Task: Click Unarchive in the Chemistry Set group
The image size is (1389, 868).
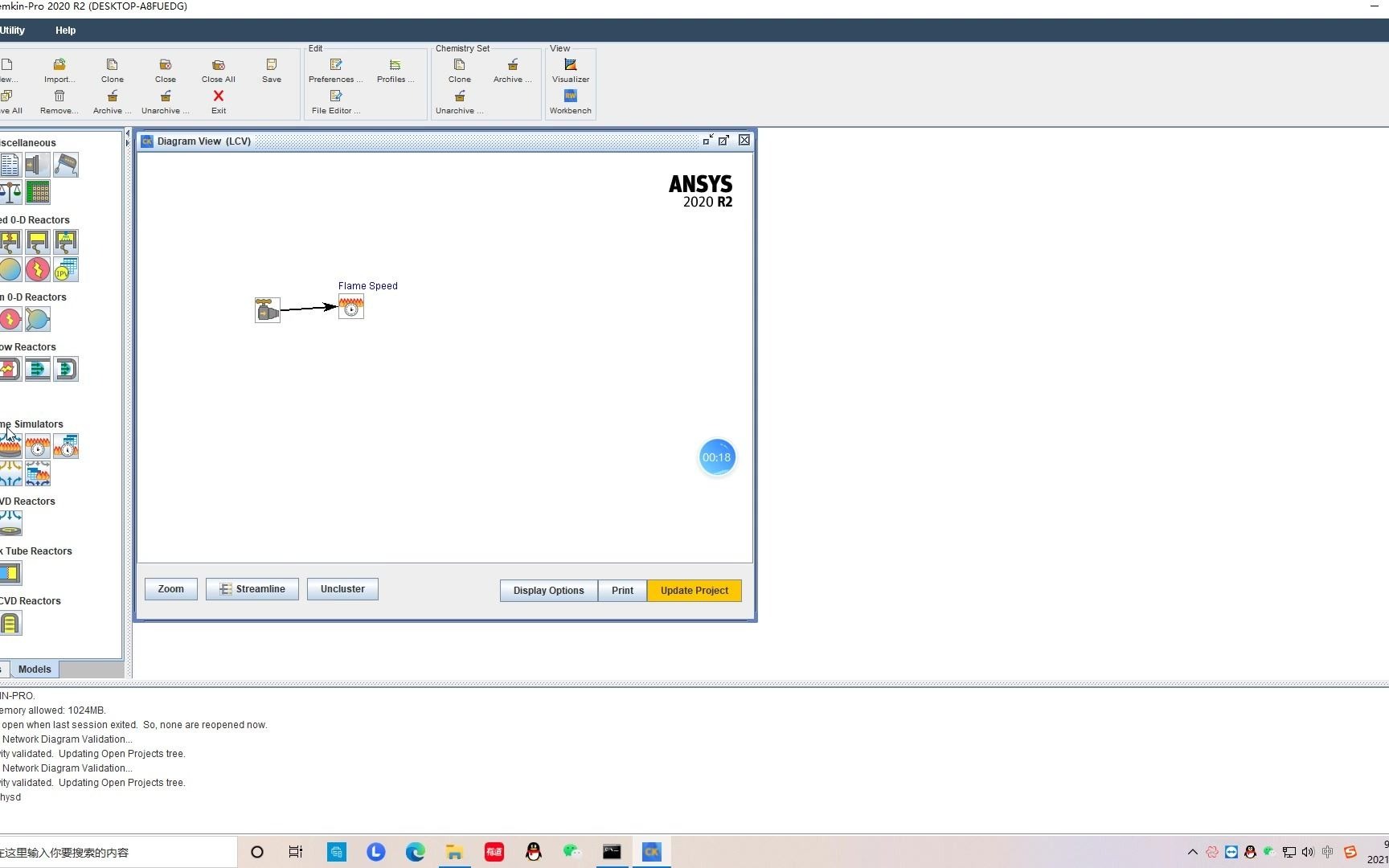Action: [x=460, y=96]
